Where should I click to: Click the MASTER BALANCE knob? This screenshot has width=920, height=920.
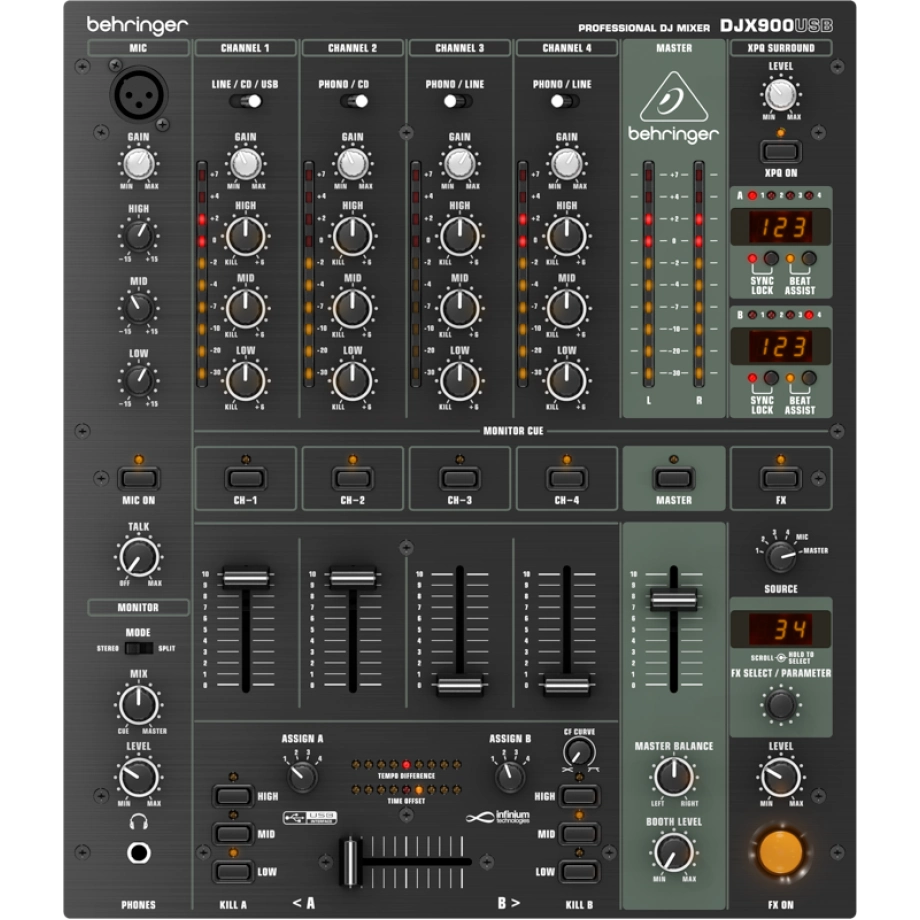(x=674, y=776)
